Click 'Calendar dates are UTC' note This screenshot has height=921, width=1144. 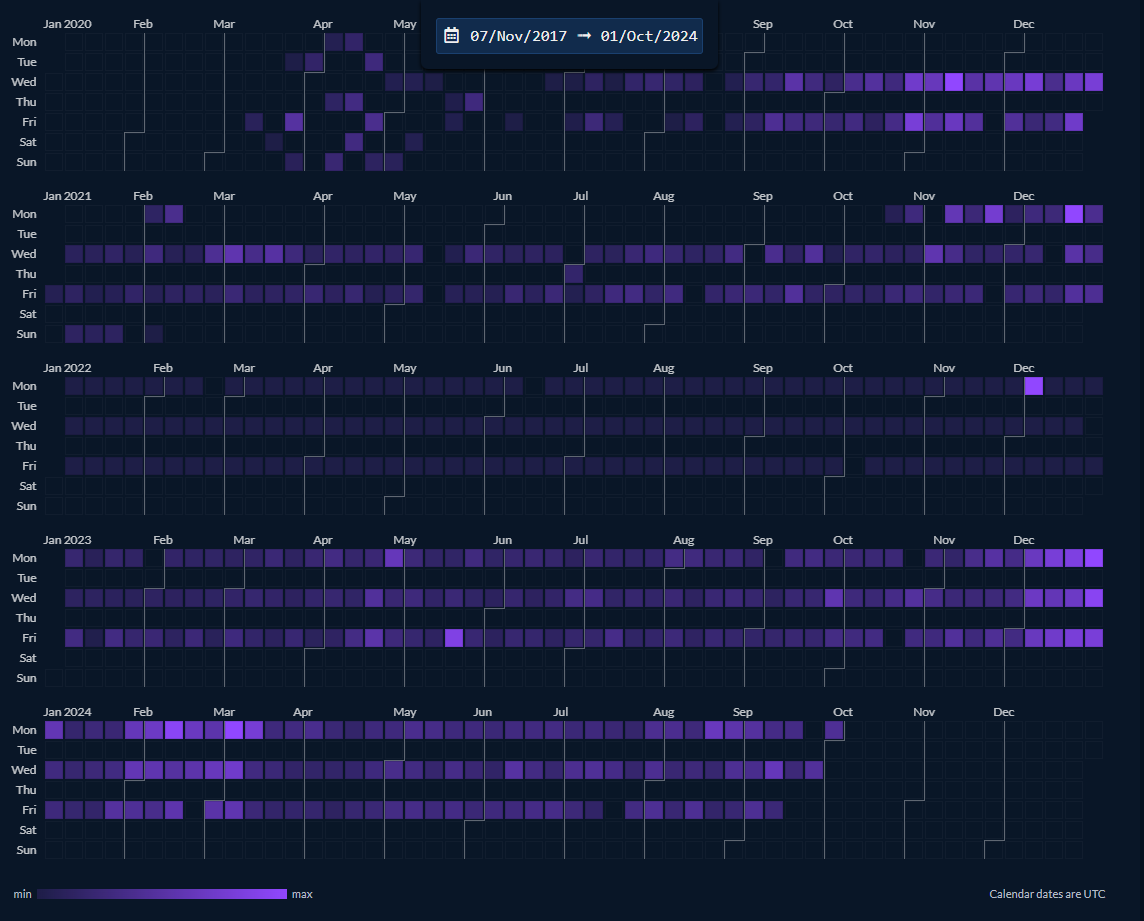click(1047, 894)
